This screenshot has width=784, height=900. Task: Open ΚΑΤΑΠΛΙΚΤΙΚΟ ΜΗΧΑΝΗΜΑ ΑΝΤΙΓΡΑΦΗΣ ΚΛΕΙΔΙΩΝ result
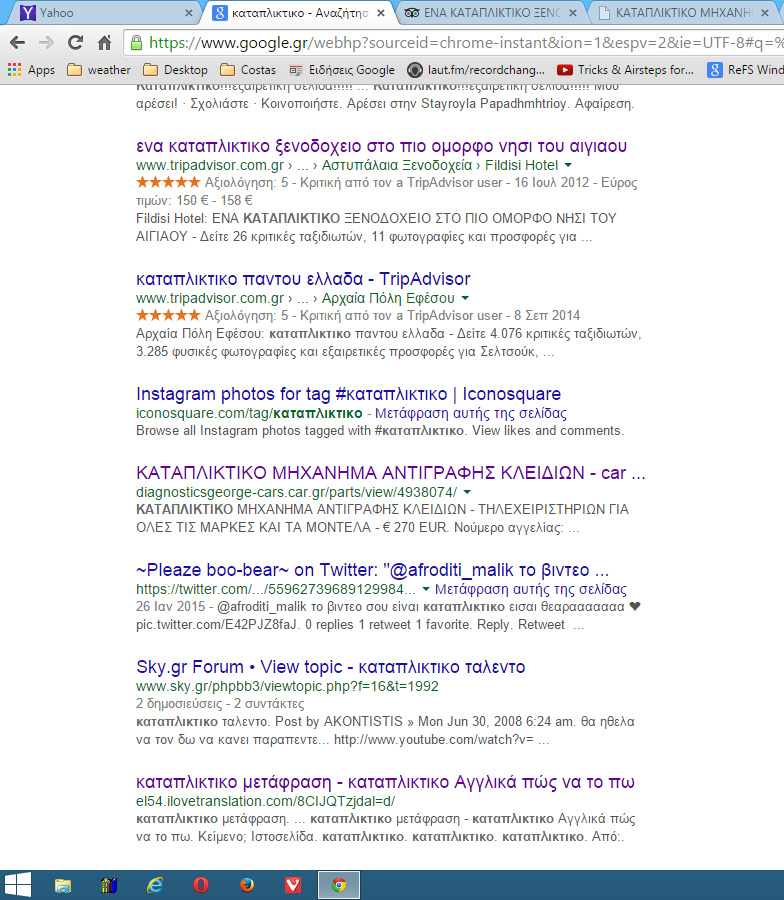[391, 473]
